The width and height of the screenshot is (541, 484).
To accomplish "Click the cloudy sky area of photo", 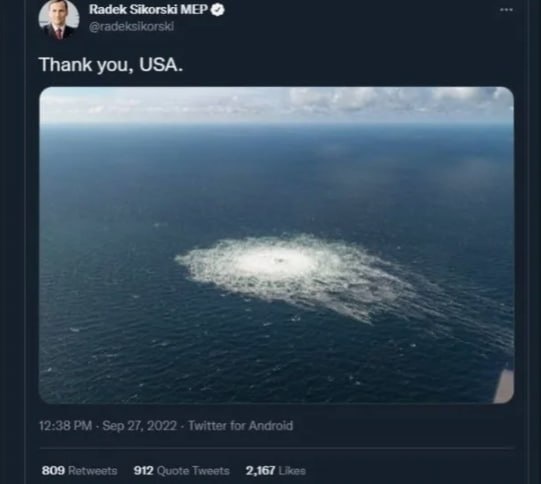I will pos(276,103).
